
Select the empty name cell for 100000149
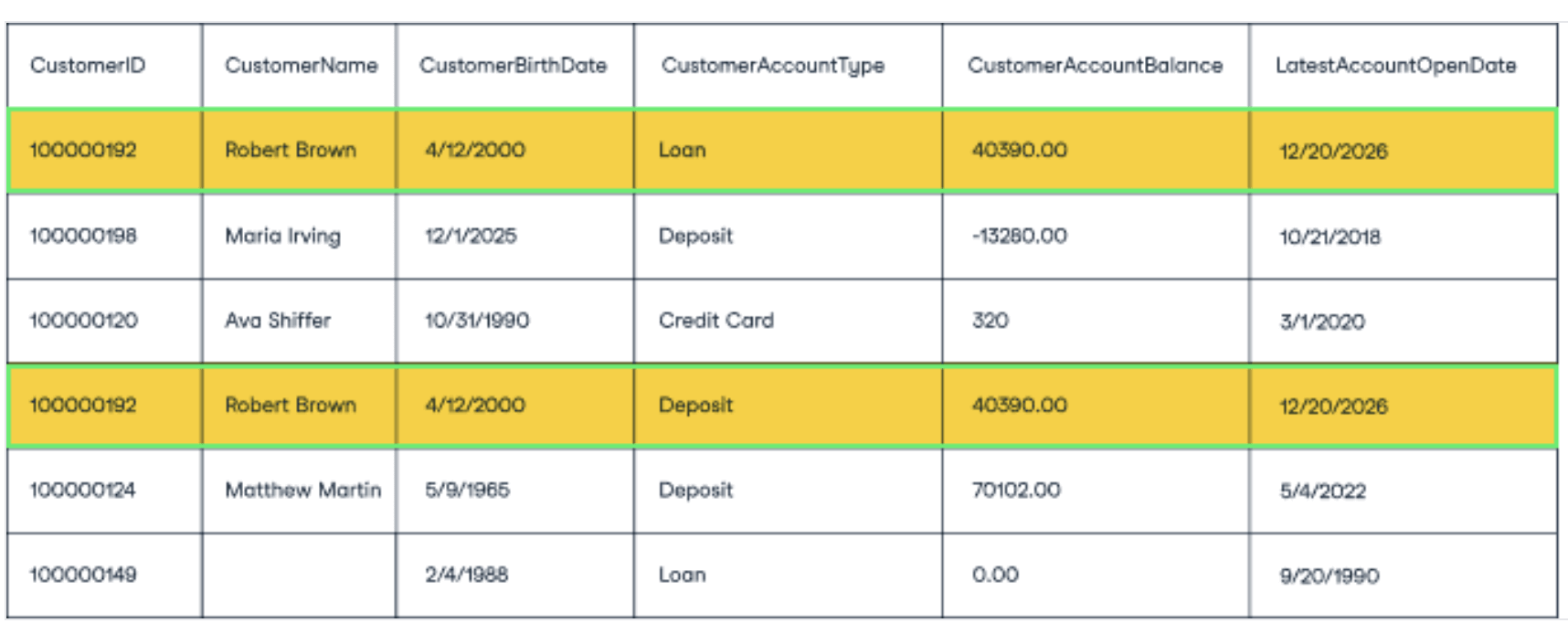(299, 575)
